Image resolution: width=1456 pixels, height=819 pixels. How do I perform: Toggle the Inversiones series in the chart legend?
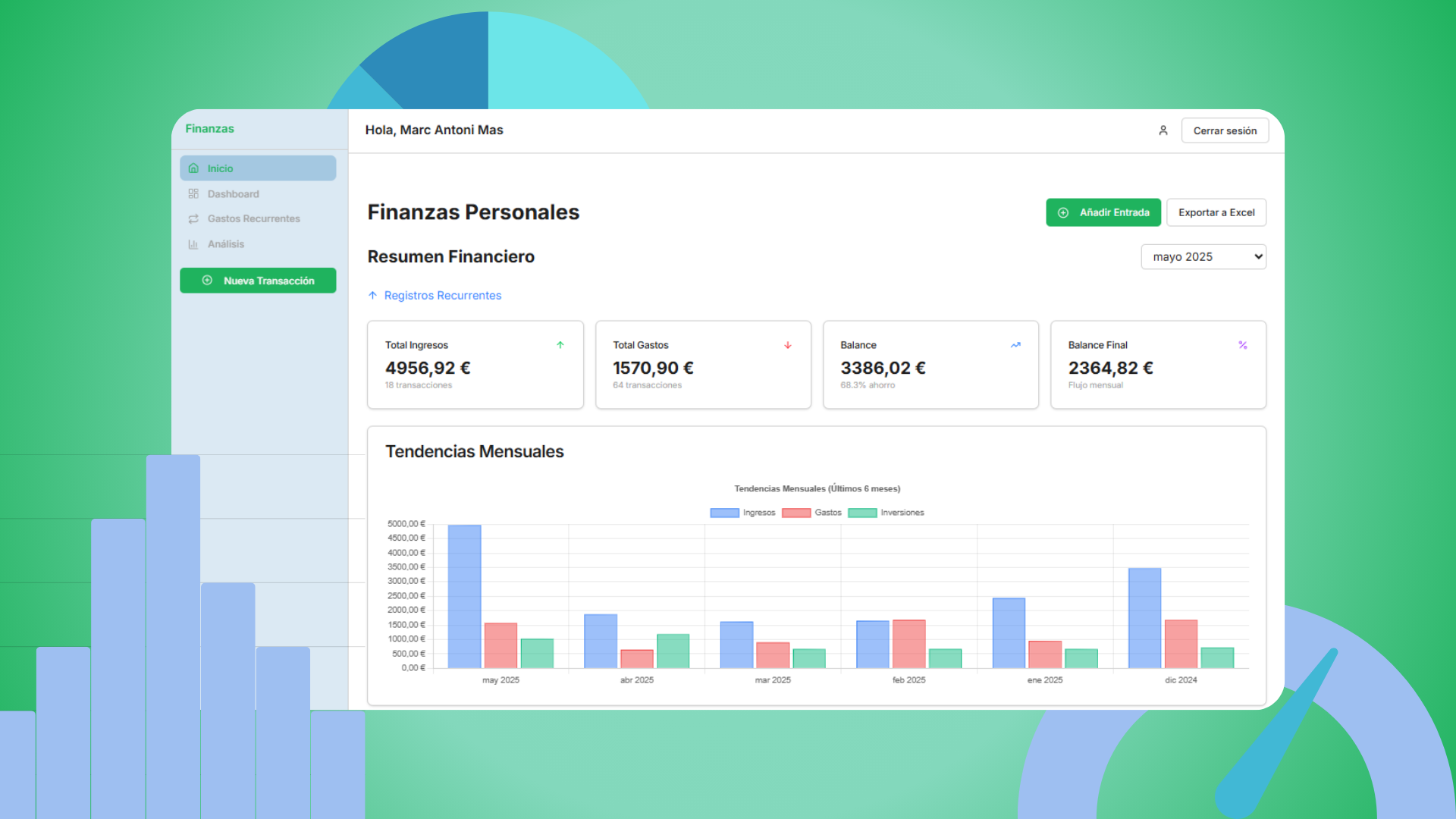[904, 512]
